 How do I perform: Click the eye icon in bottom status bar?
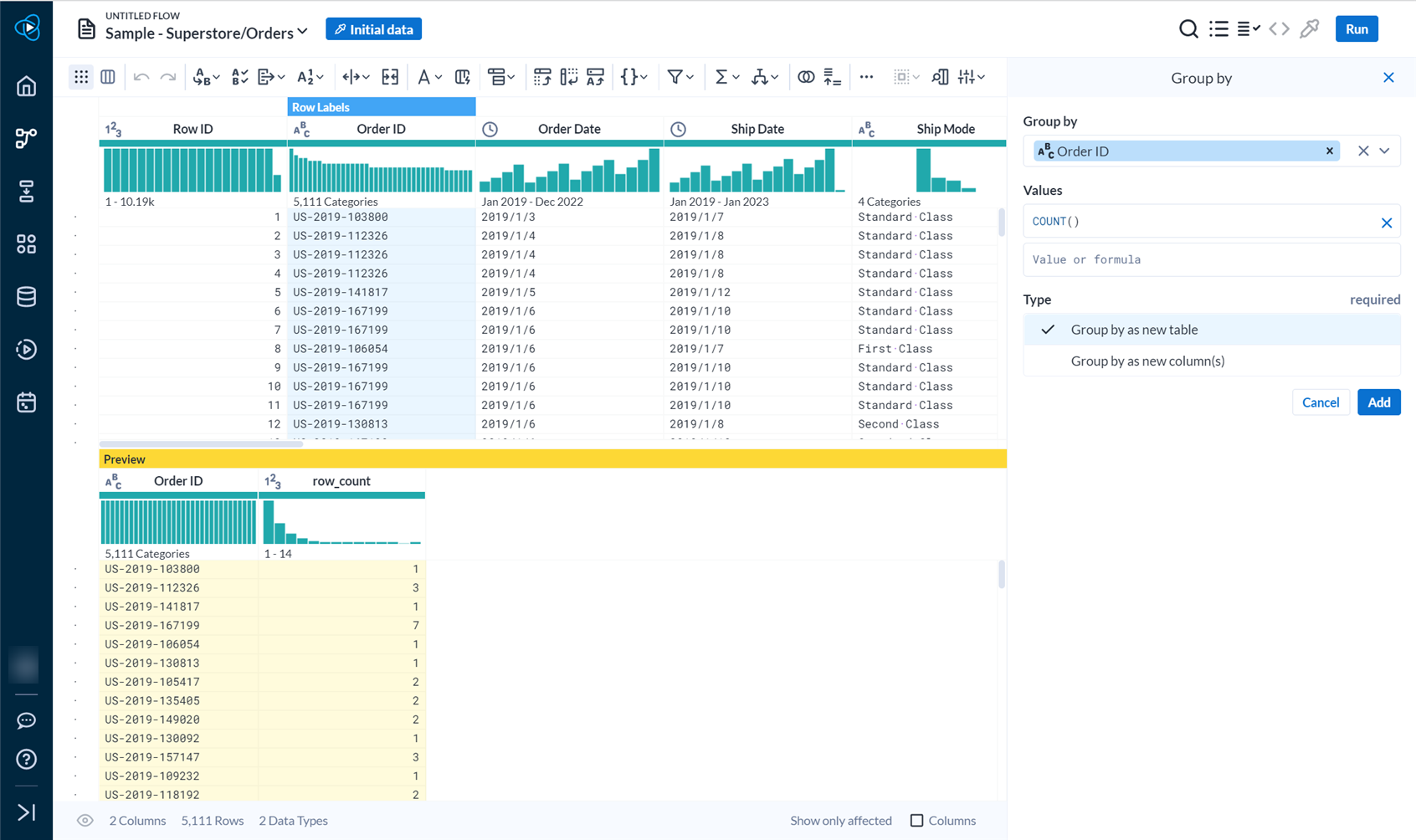point(85,821)
